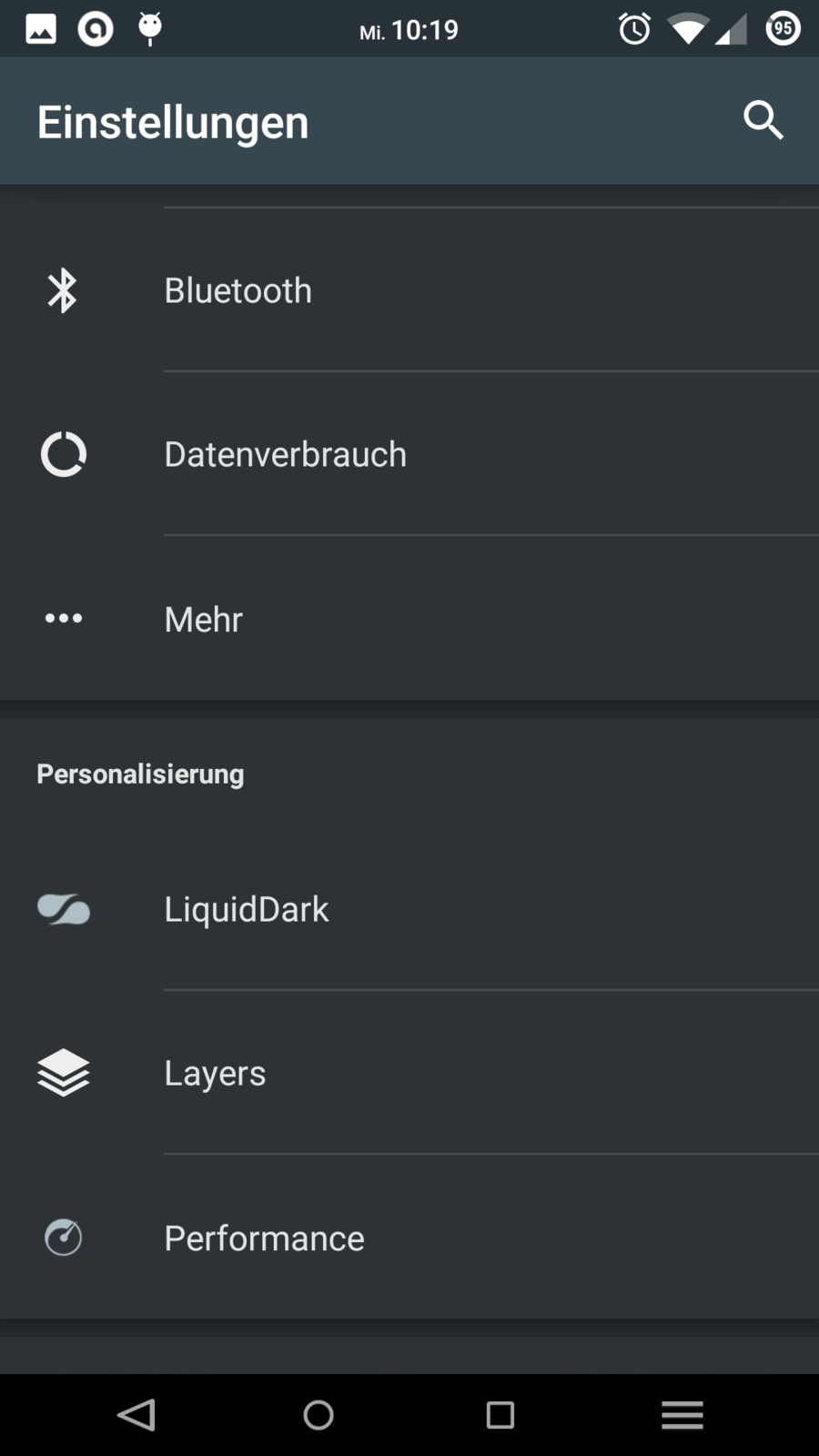
Task: Tap the search magnifier icon
Action: pyautogui.click(x=763, y=120)
